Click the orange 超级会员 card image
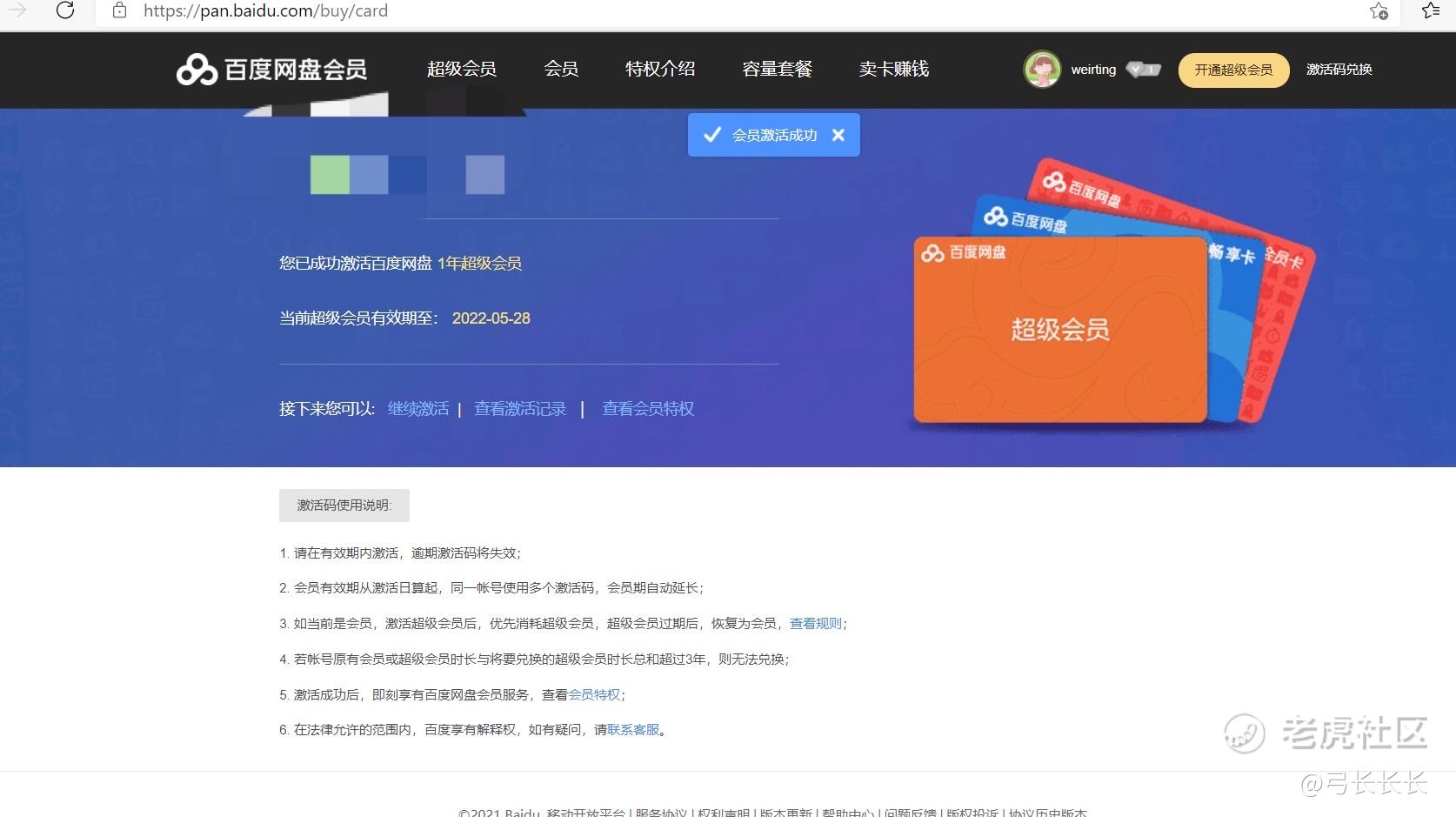The height and width of the screenshot is (817, 1456). tap(1060, 331)
